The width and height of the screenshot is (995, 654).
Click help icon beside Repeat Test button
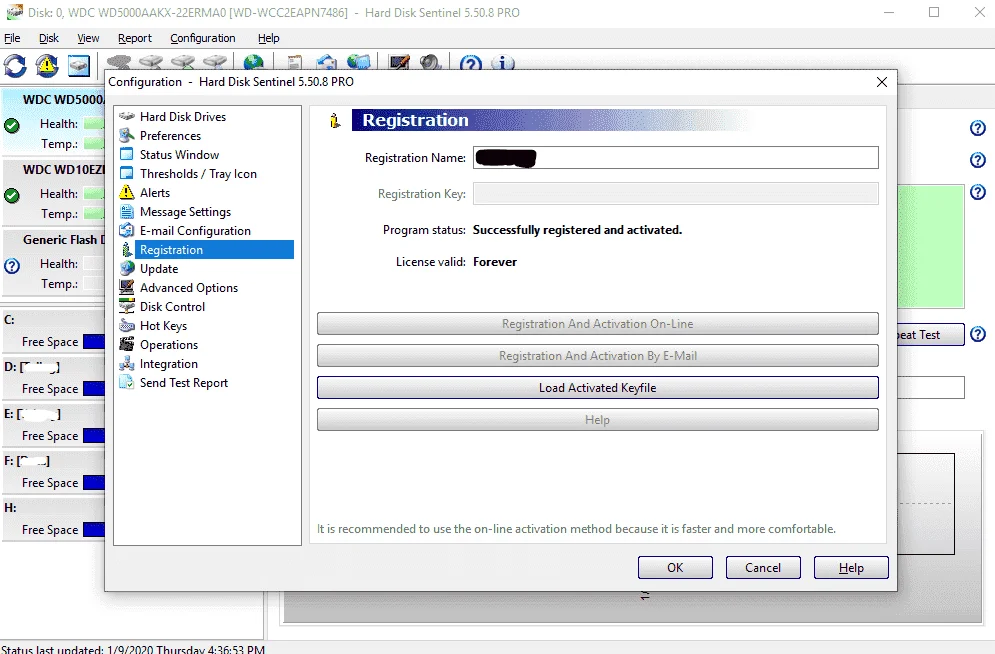(x=978, y=334)
